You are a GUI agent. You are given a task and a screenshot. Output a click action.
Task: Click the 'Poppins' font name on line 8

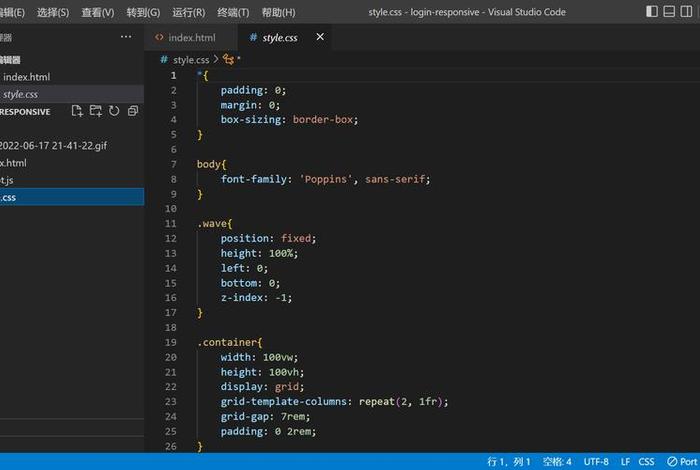coord(325,179)
